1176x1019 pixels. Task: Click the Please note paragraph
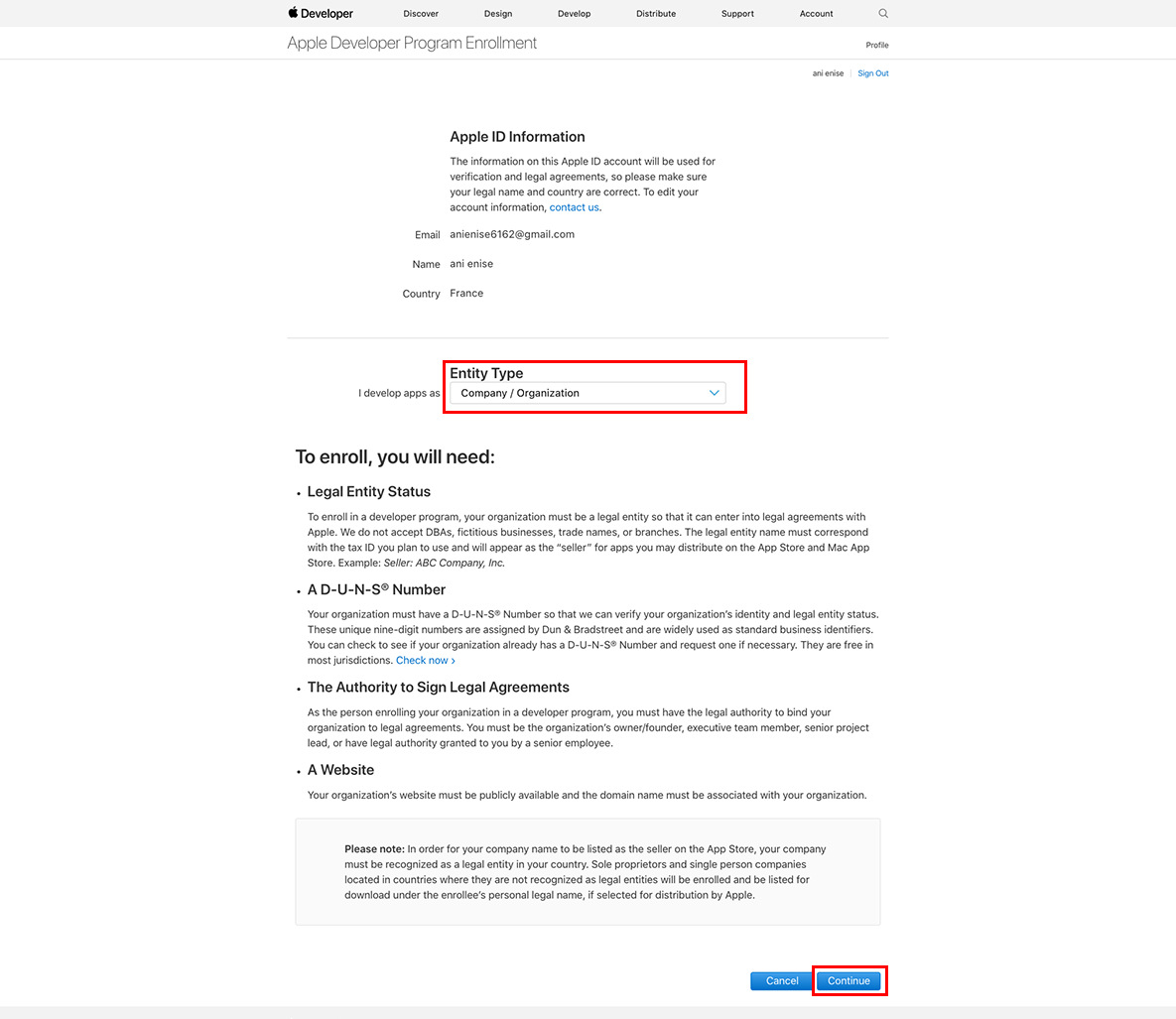tap(585, 872)
